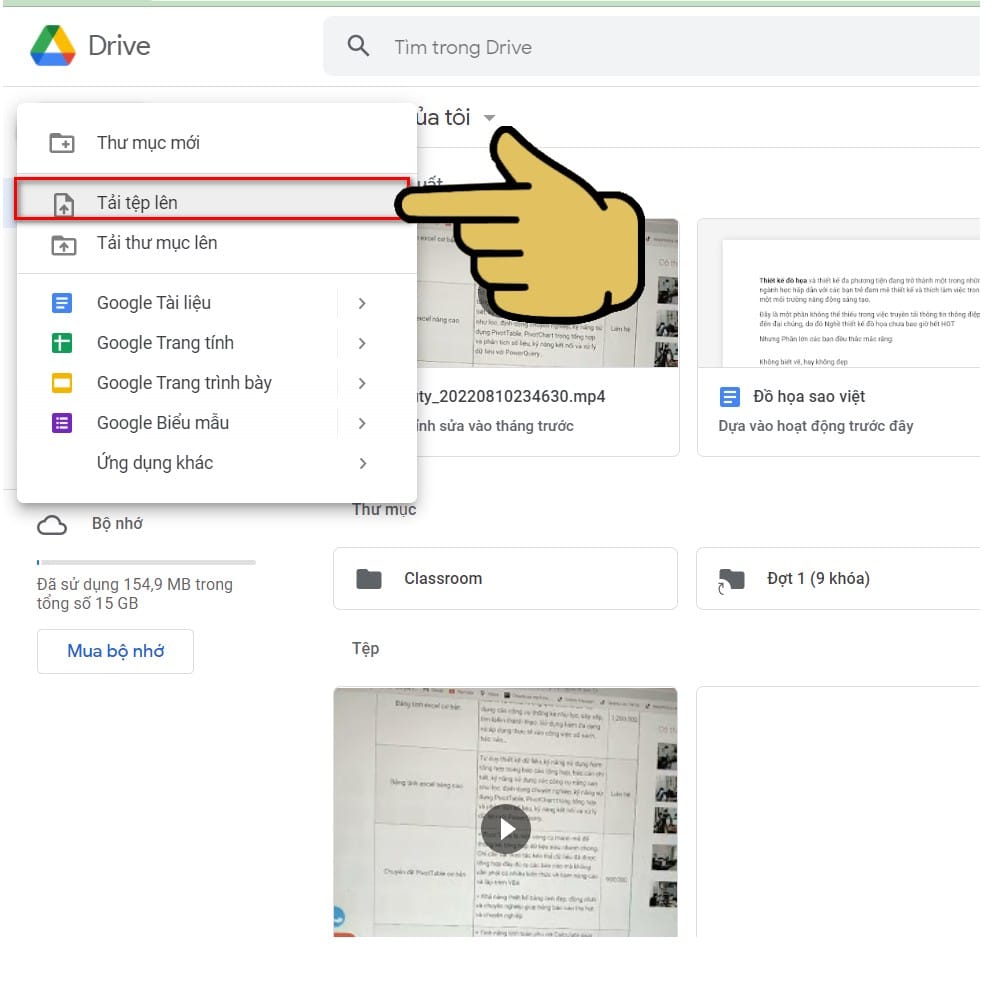Click the Dựa vào hoạt động trước đây text
The height and width of the screenshot is (1000, 993).
pos(816,426)
